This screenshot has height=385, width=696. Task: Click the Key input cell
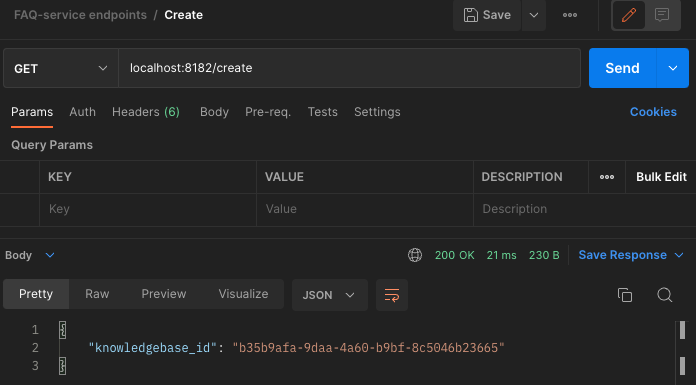click(148, 209)
